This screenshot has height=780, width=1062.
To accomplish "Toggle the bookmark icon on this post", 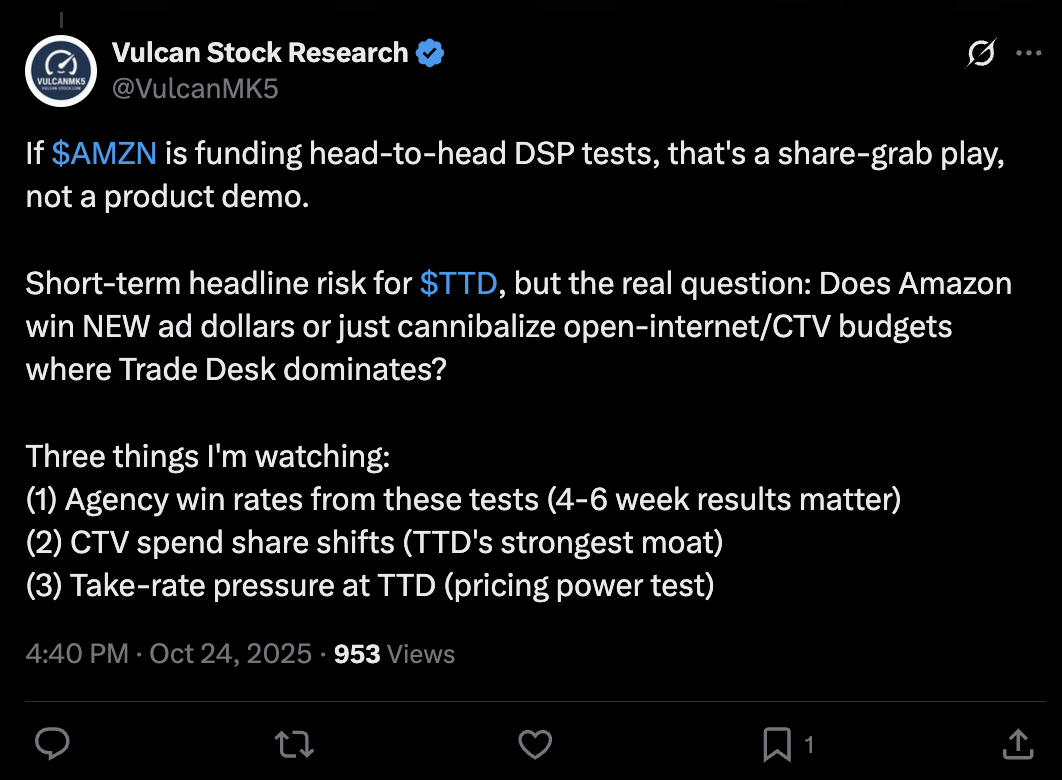I will (x=777, y=743).
